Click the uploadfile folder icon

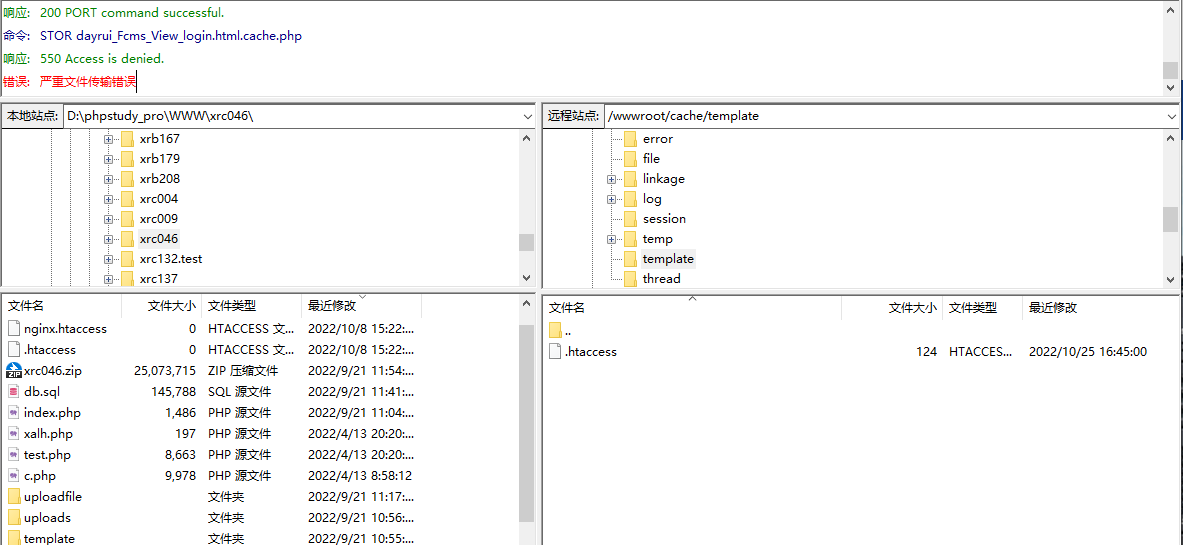tap(14, 497)
